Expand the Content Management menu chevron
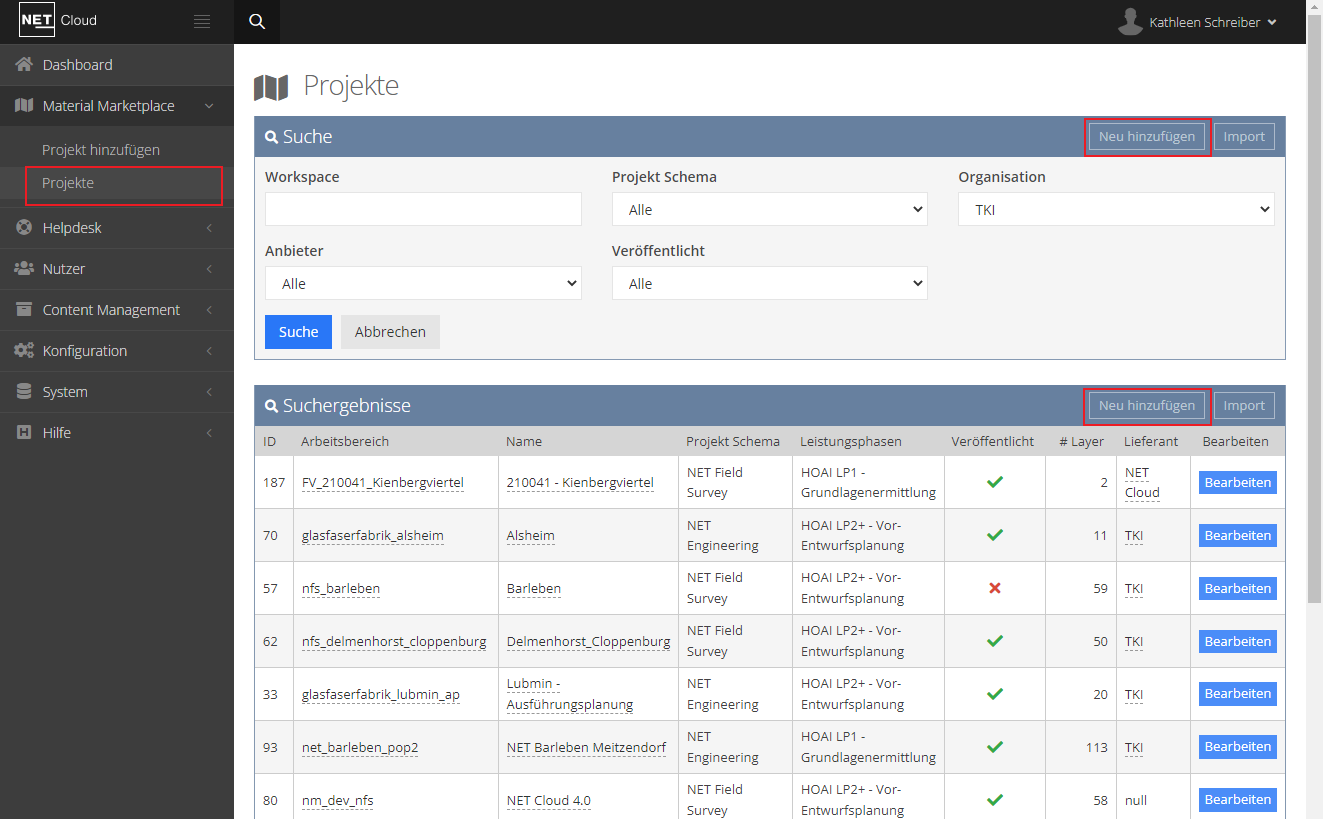The image size is (1323, 819). [x=209, y=310]
